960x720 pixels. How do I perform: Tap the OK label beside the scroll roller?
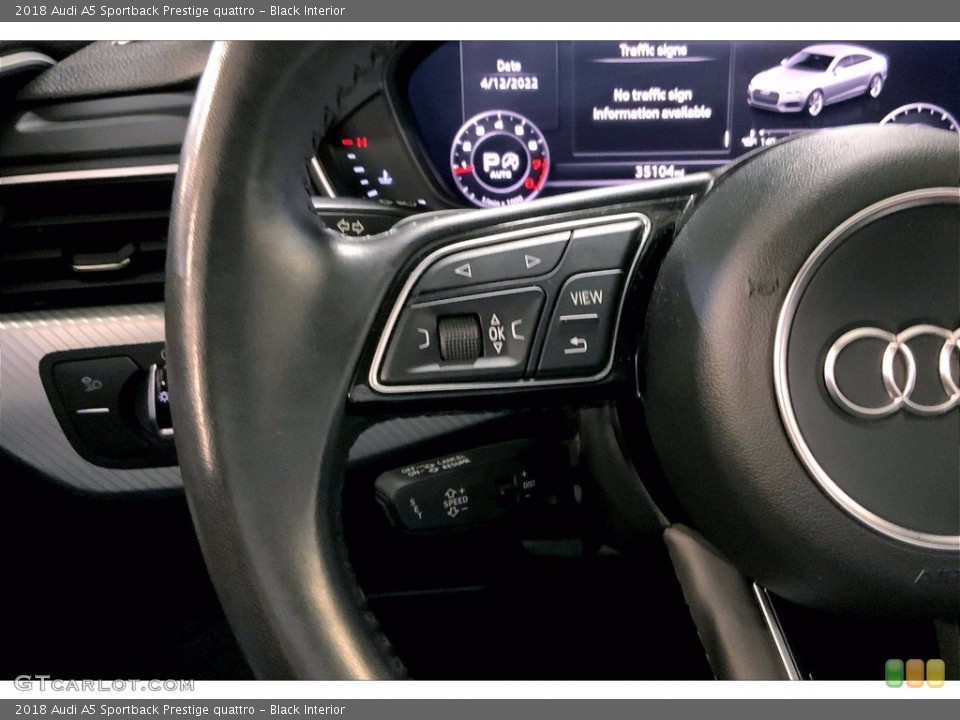click(x=497, y=333)
